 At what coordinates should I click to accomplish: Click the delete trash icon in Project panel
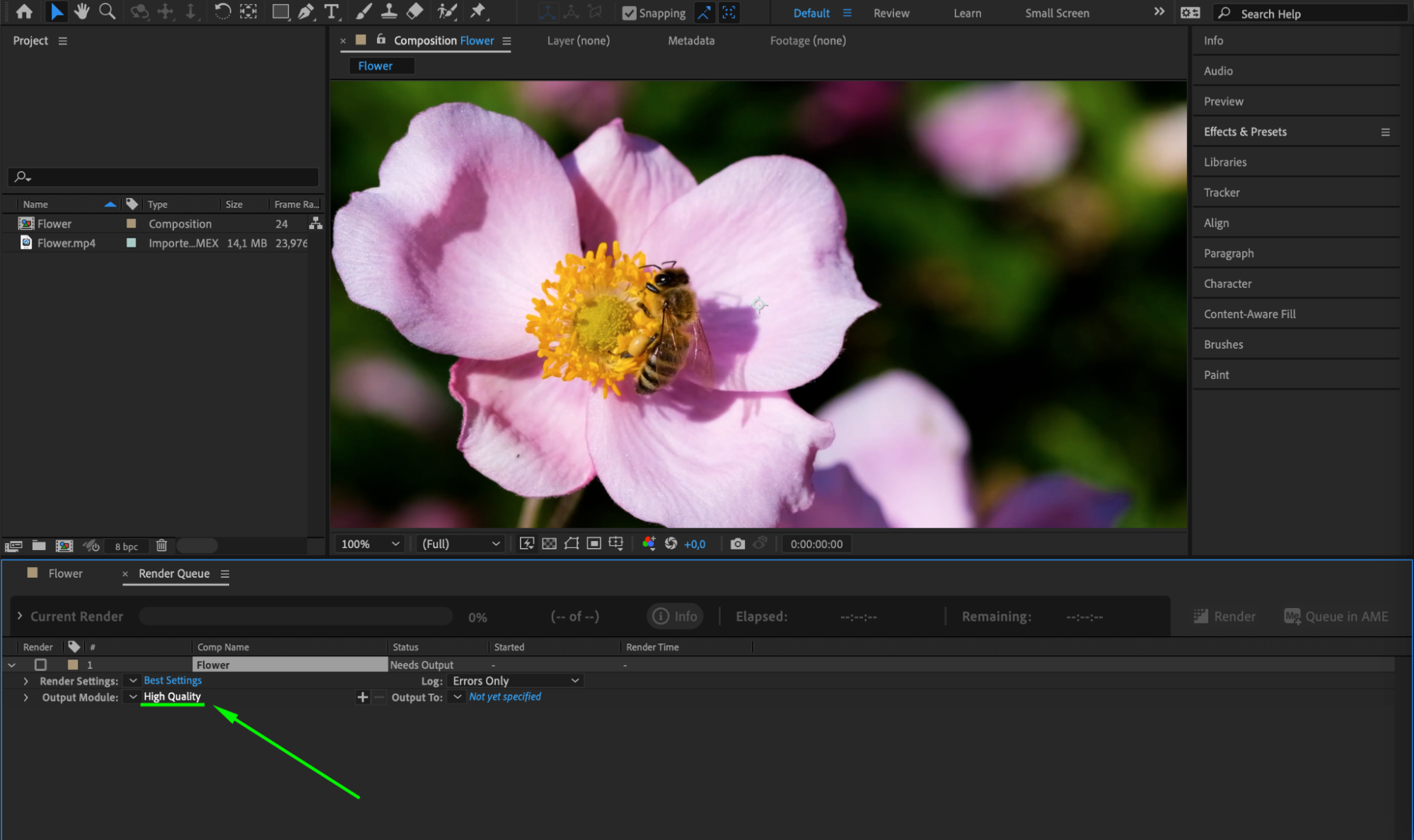pos(161,546)
